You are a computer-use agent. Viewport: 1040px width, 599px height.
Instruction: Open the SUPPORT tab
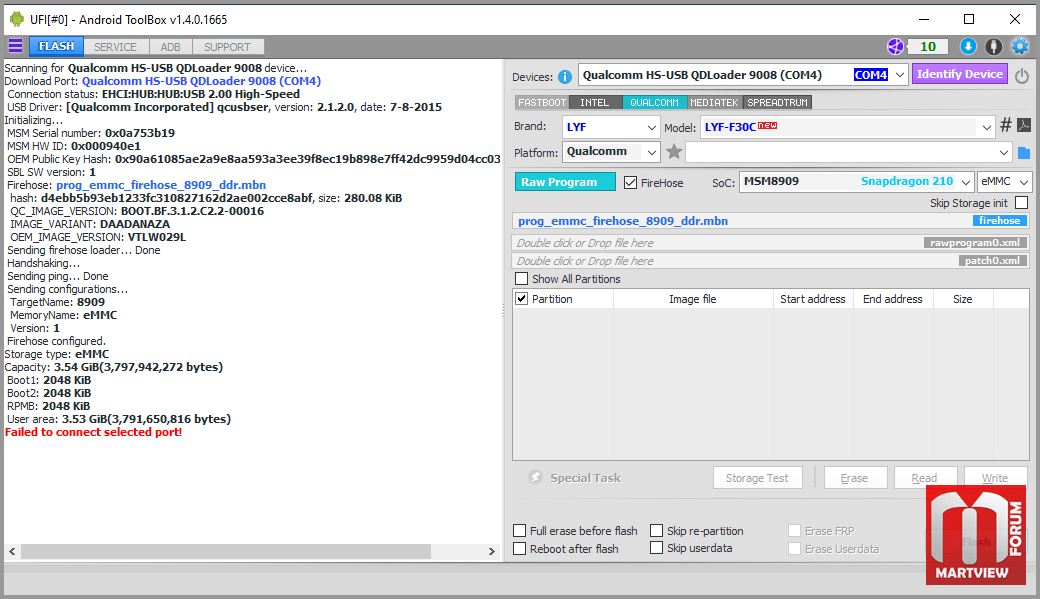(x=228, y=47)
